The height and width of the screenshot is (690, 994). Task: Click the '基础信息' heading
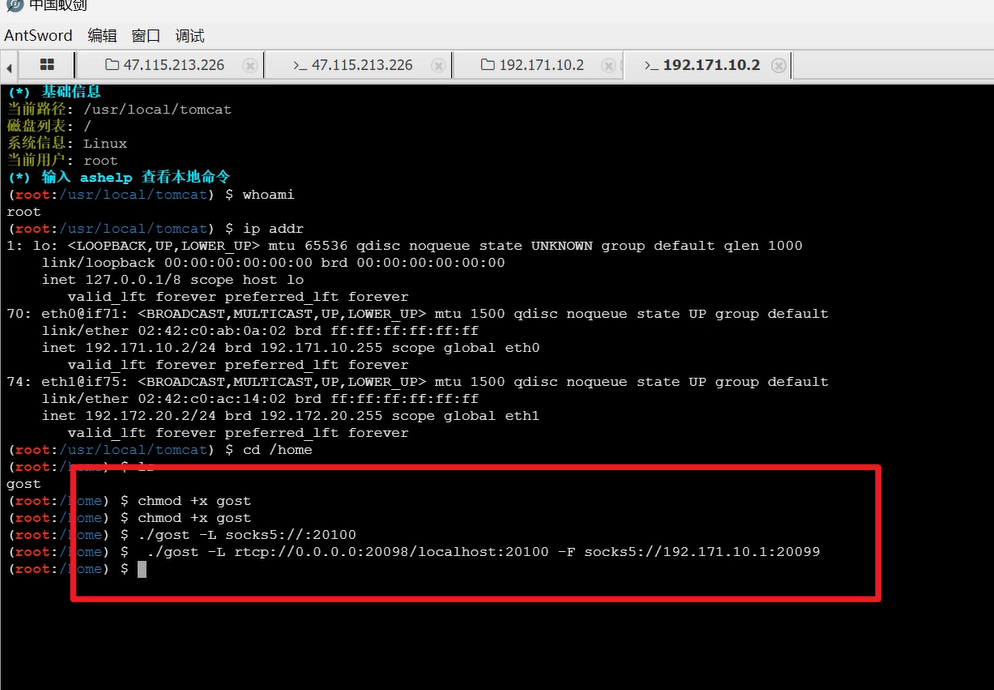point(71,91)
